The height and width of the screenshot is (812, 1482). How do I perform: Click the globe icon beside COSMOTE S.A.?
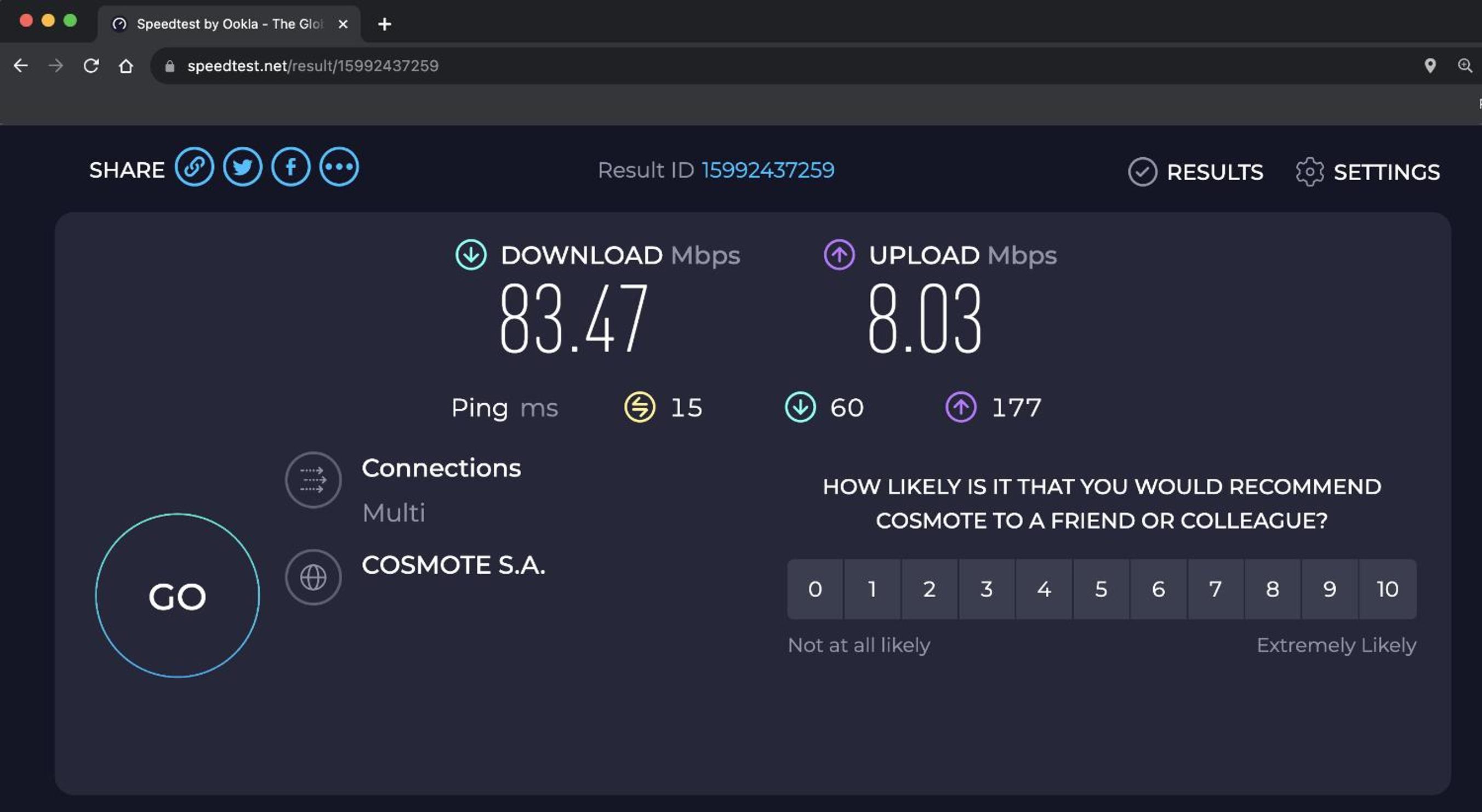pos(314,577)
